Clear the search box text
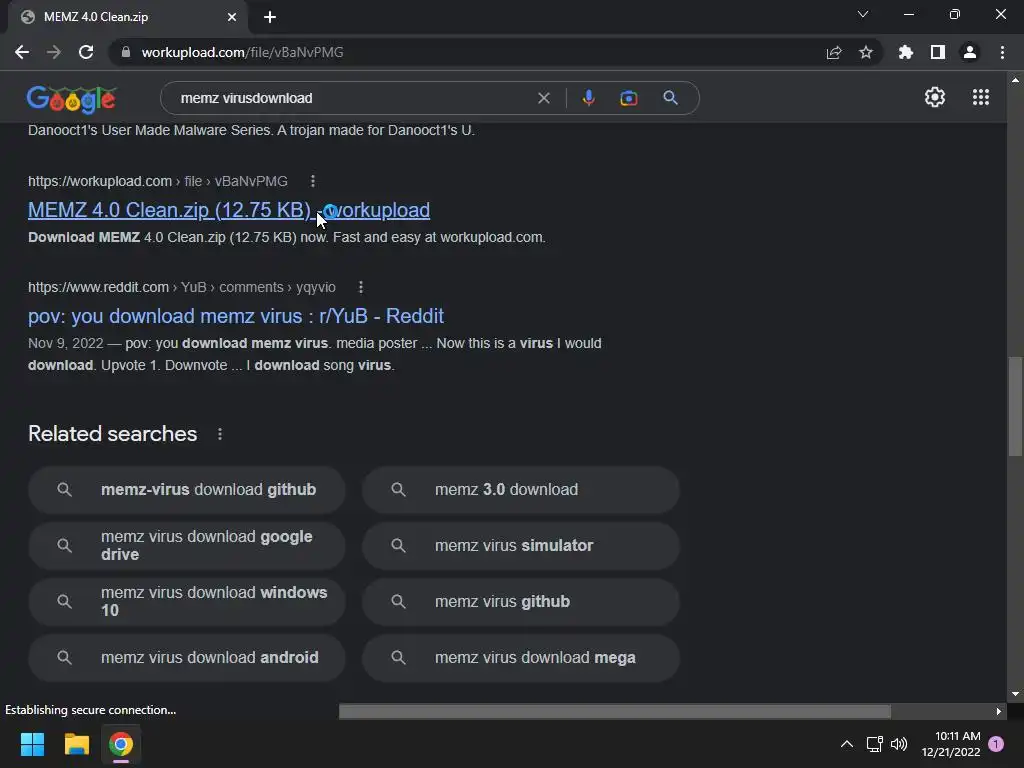Screen dimensions: 1024x768 tap(543, 98)
